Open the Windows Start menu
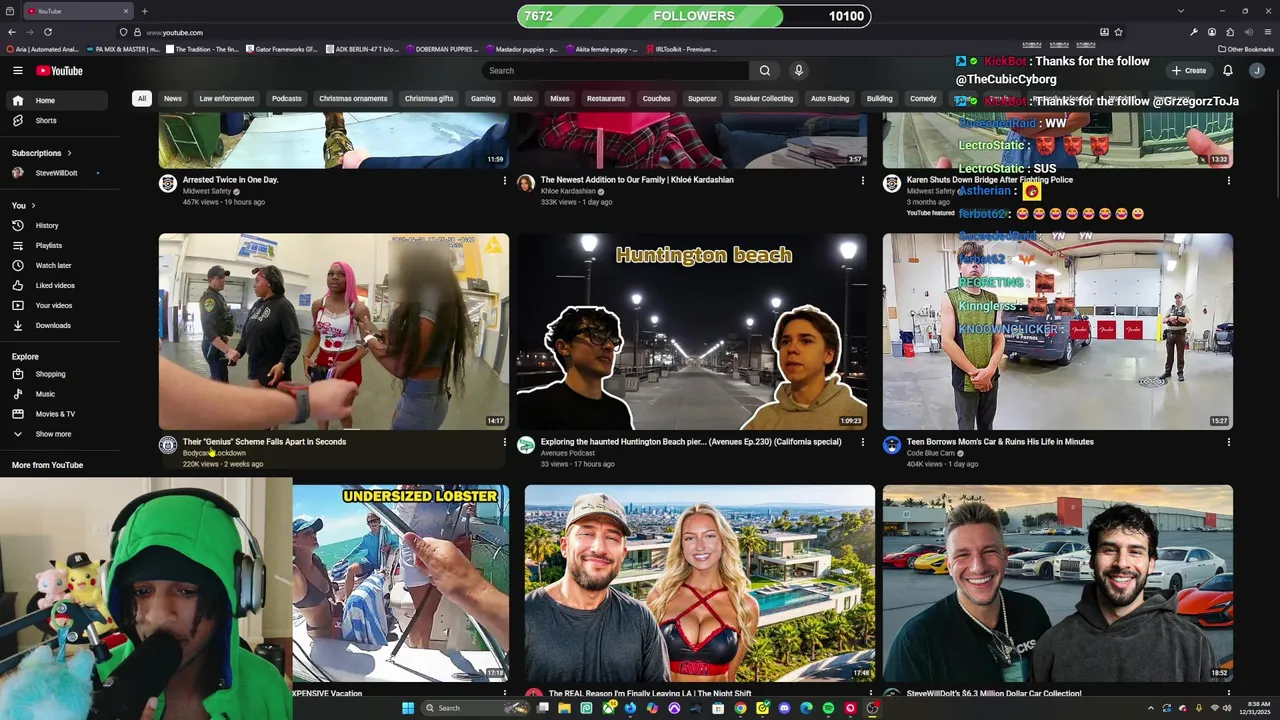Screen dimensions: 1280x720 pyautogui.click(x=408, y=708)
